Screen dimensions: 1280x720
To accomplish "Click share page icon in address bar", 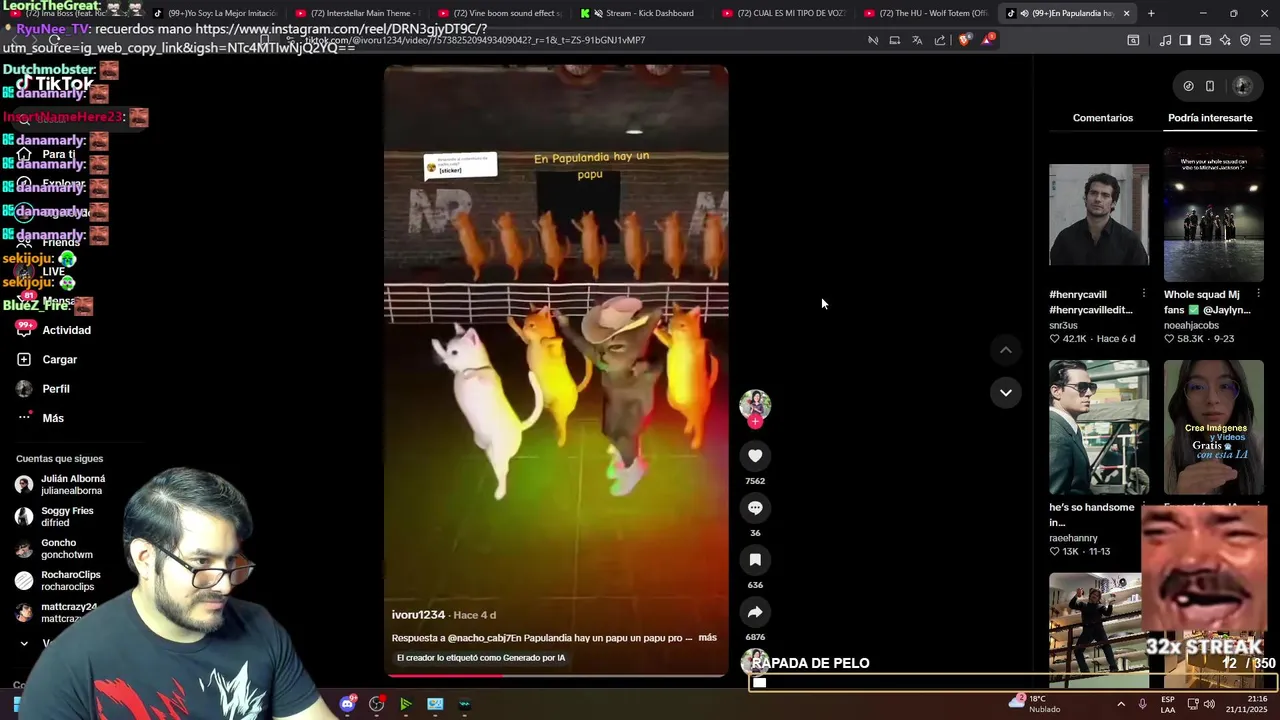I will point(940,40).
